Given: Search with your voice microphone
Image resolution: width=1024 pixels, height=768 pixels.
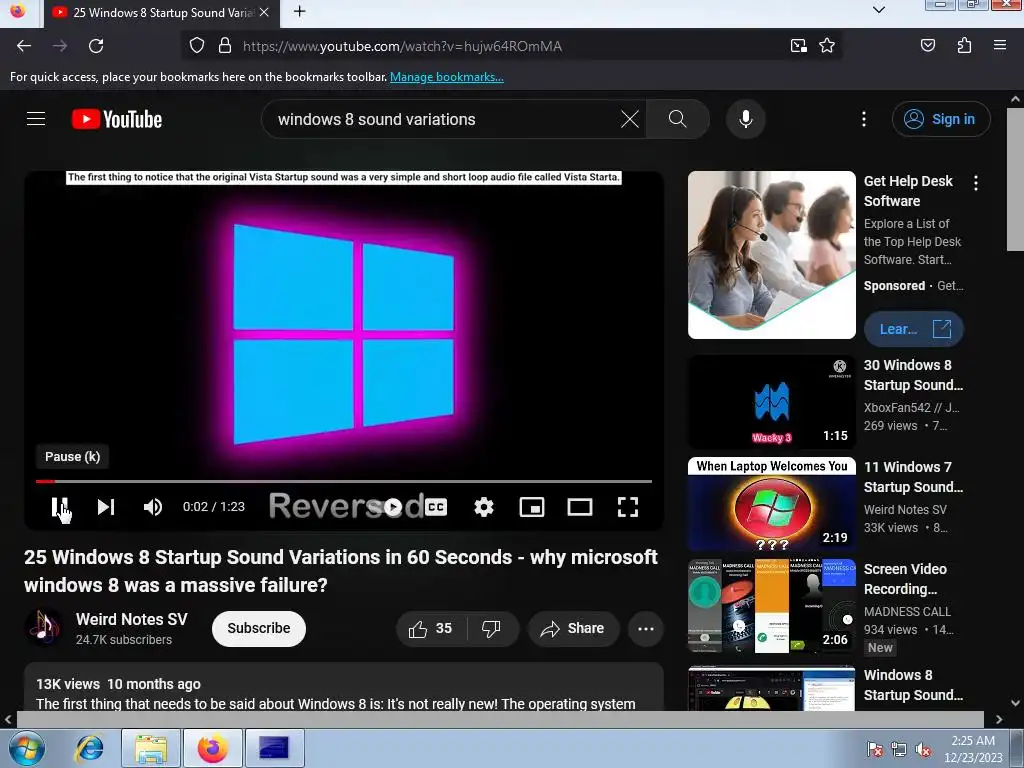Looking at the screenshot, I should (746, 119).
